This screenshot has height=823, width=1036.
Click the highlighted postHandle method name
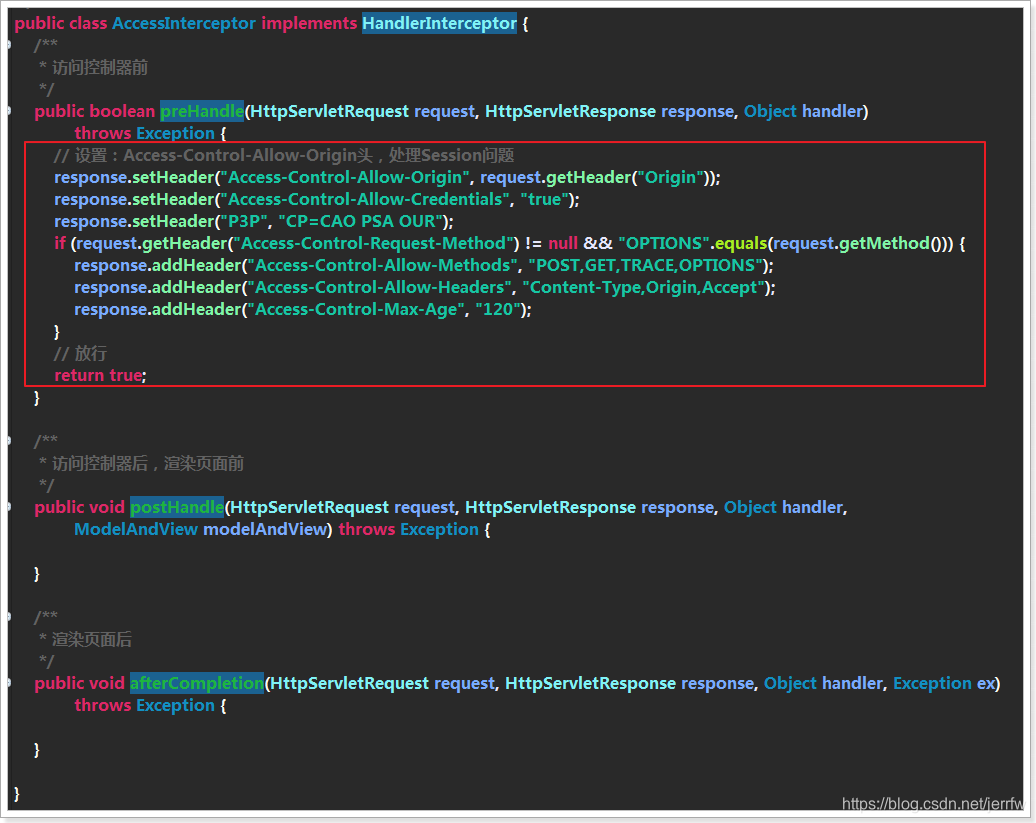click(x=177, y=507)
